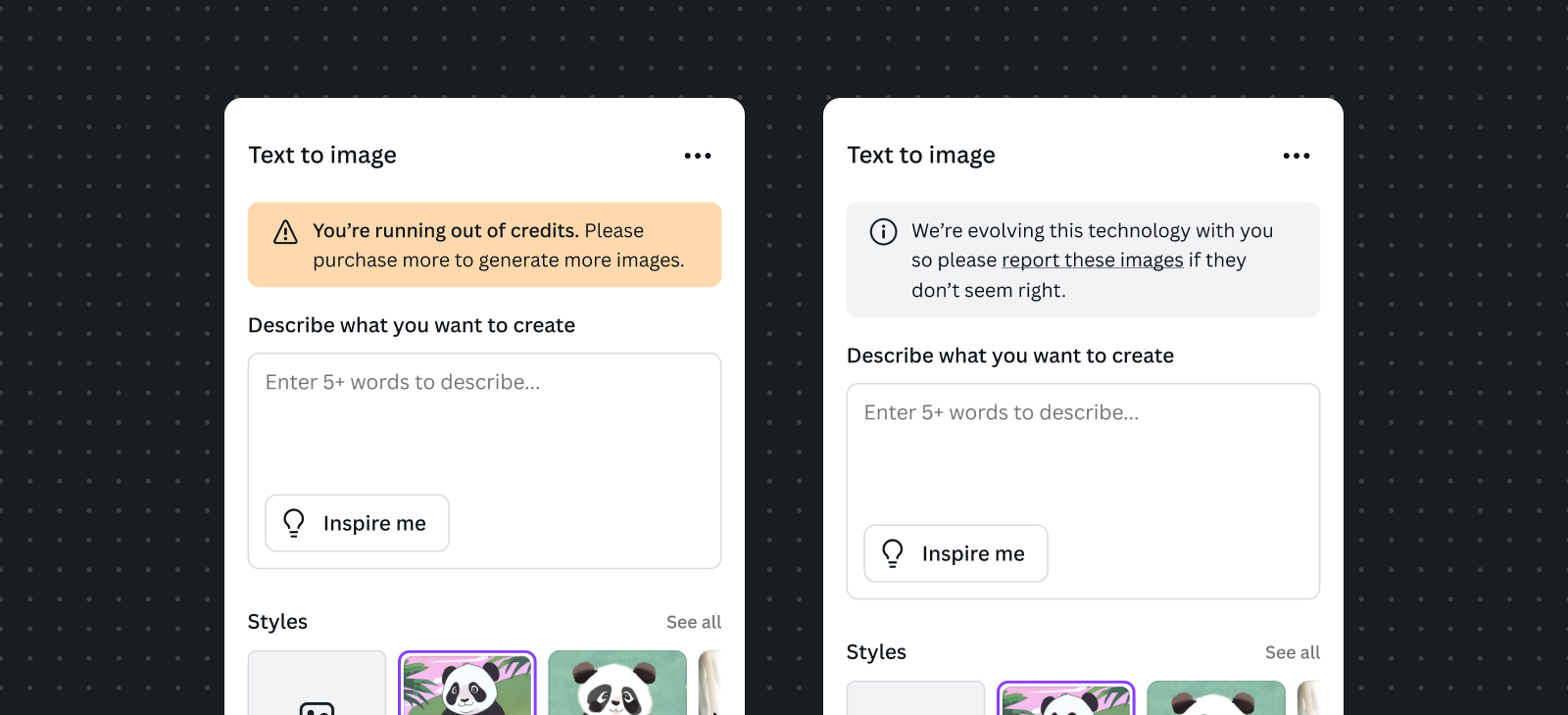Click the right 'Describe what you want to create' label
The image size is (1568, 715).
point(1010,357)
